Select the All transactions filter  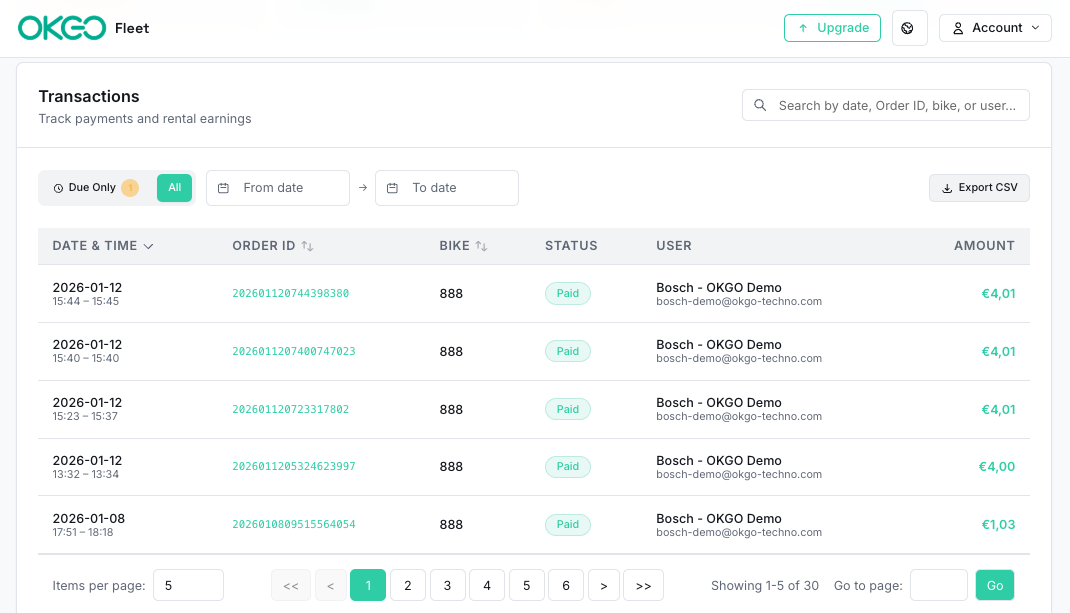coord(174,188)
